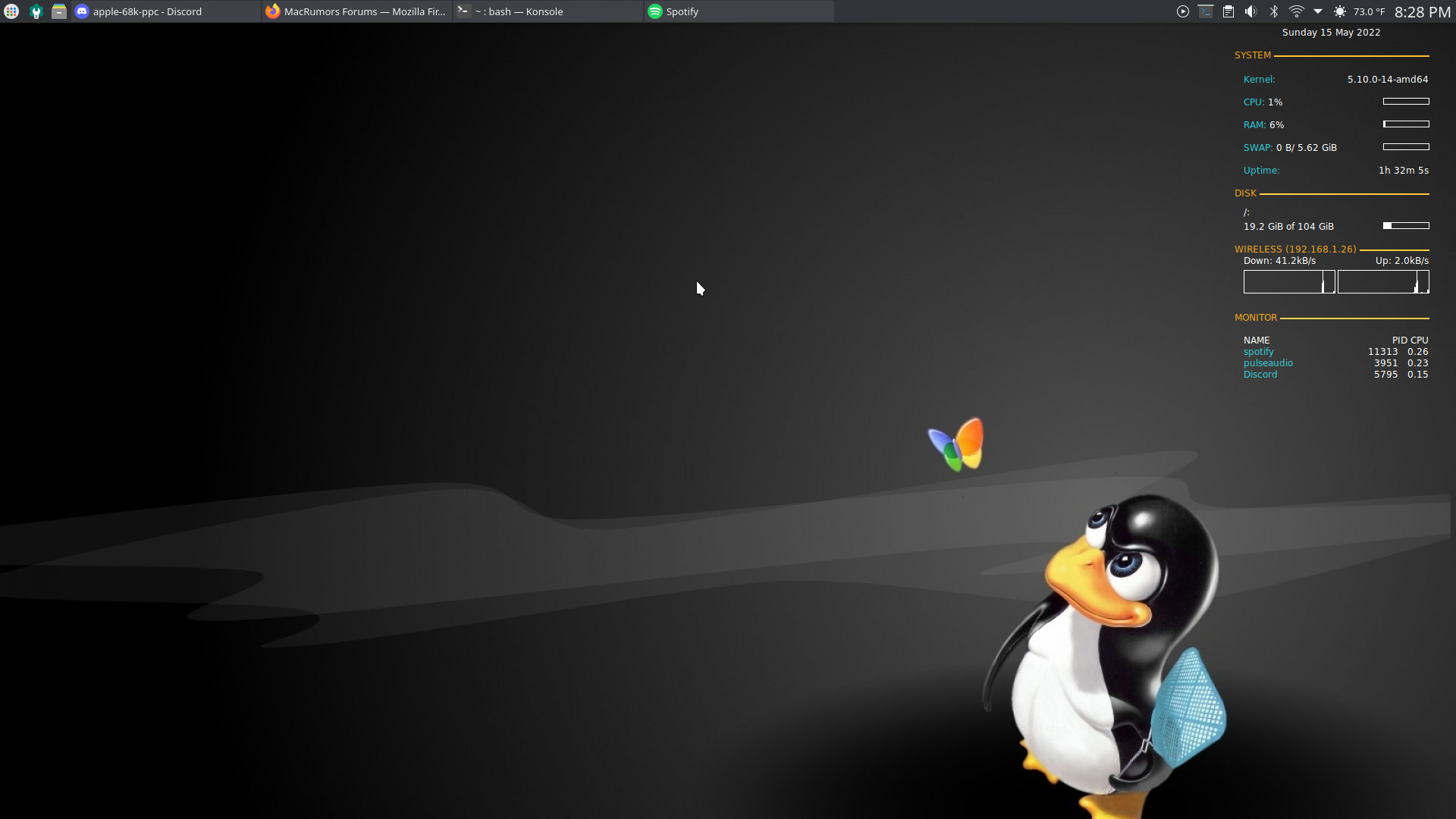Screen dimensions: 1456x819
Task: Open the weather sun icon widget
Action: pyautogui.click(x=1340, y=11)
